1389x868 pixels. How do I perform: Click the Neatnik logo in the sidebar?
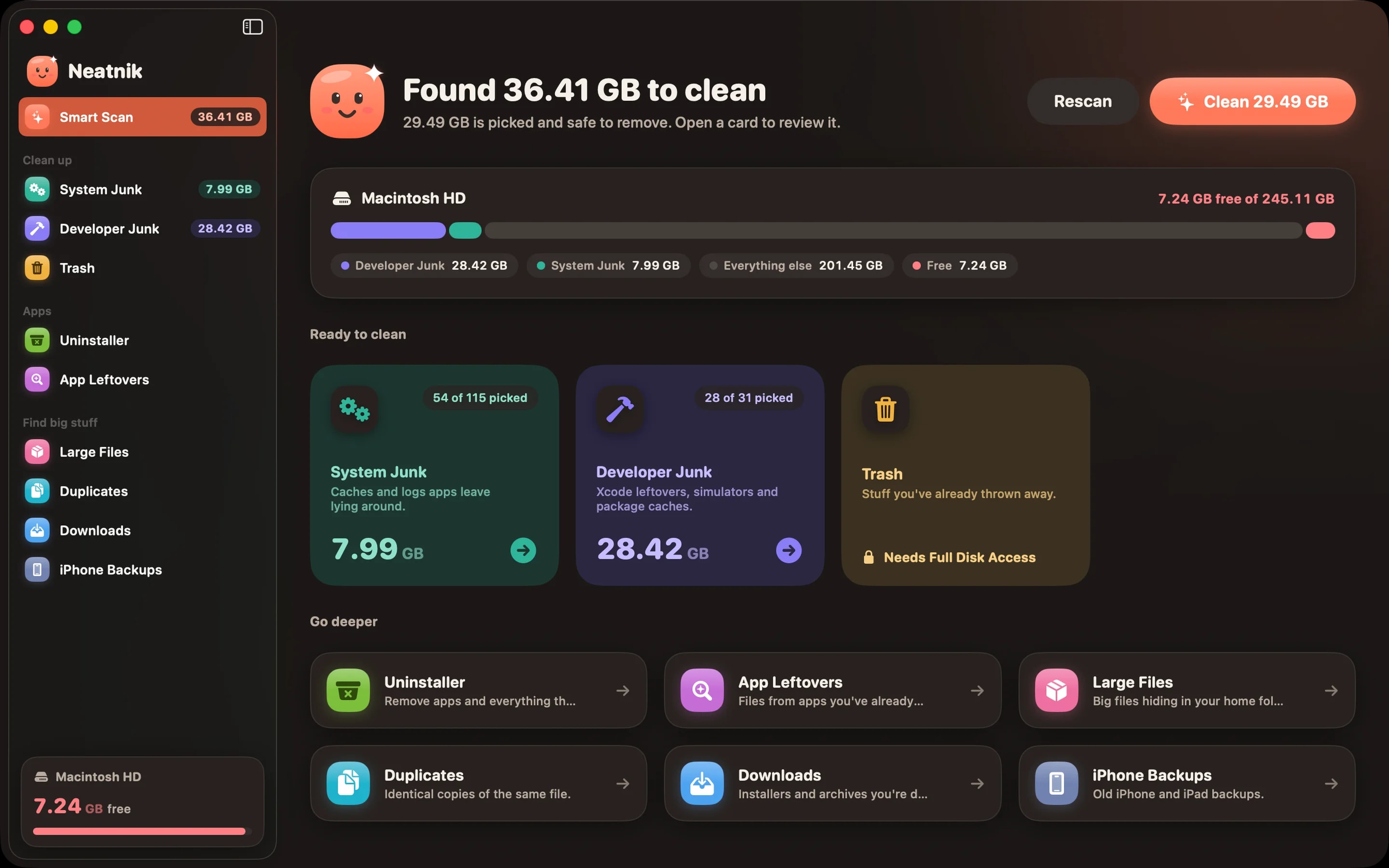(x=42, y=70)
